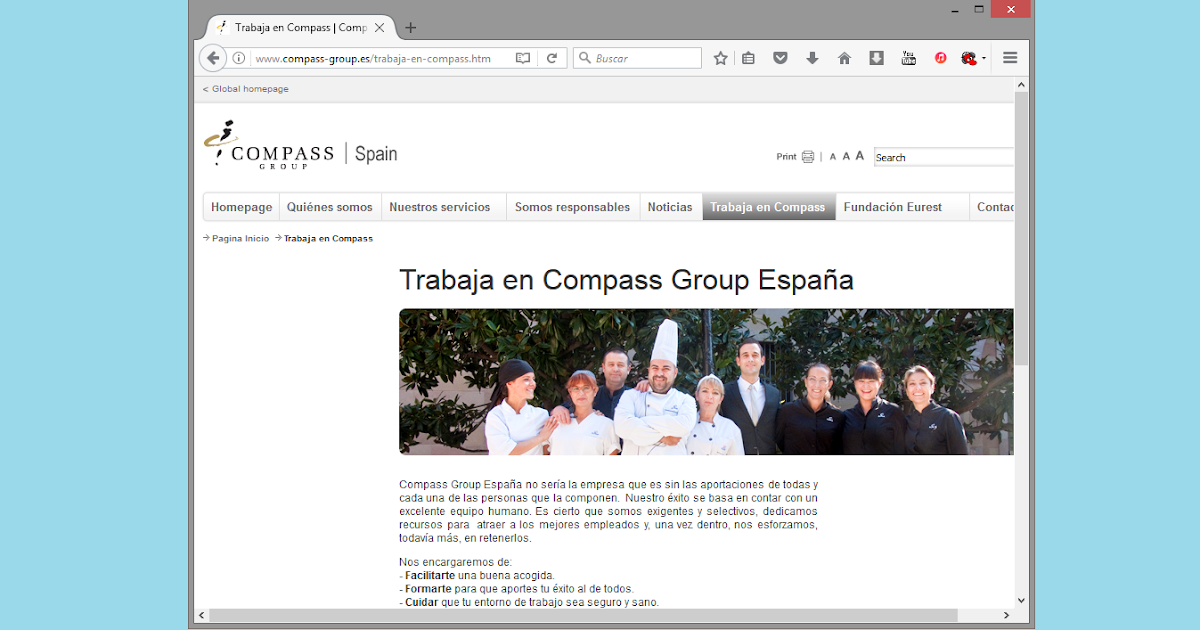This screenshot has height=630, width=1200.
Task: Toggle the reading list clipboard icon
Action: [x=748, y=58]
